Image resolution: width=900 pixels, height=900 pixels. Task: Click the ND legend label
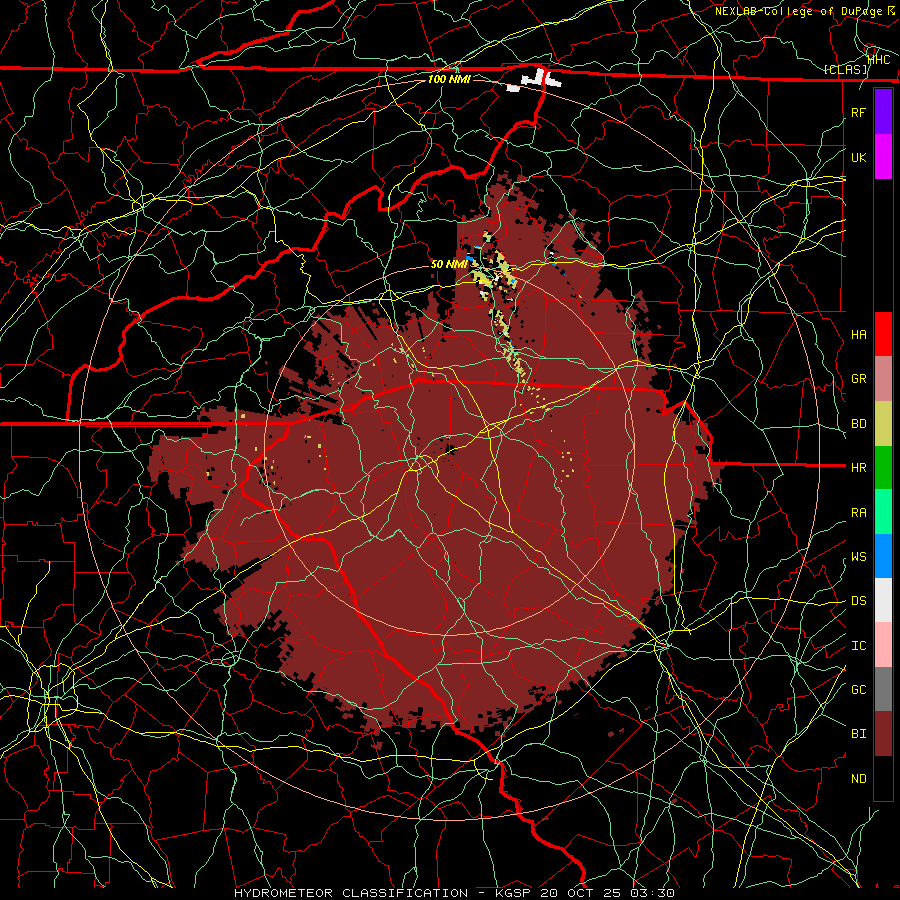tap(859, 779)
